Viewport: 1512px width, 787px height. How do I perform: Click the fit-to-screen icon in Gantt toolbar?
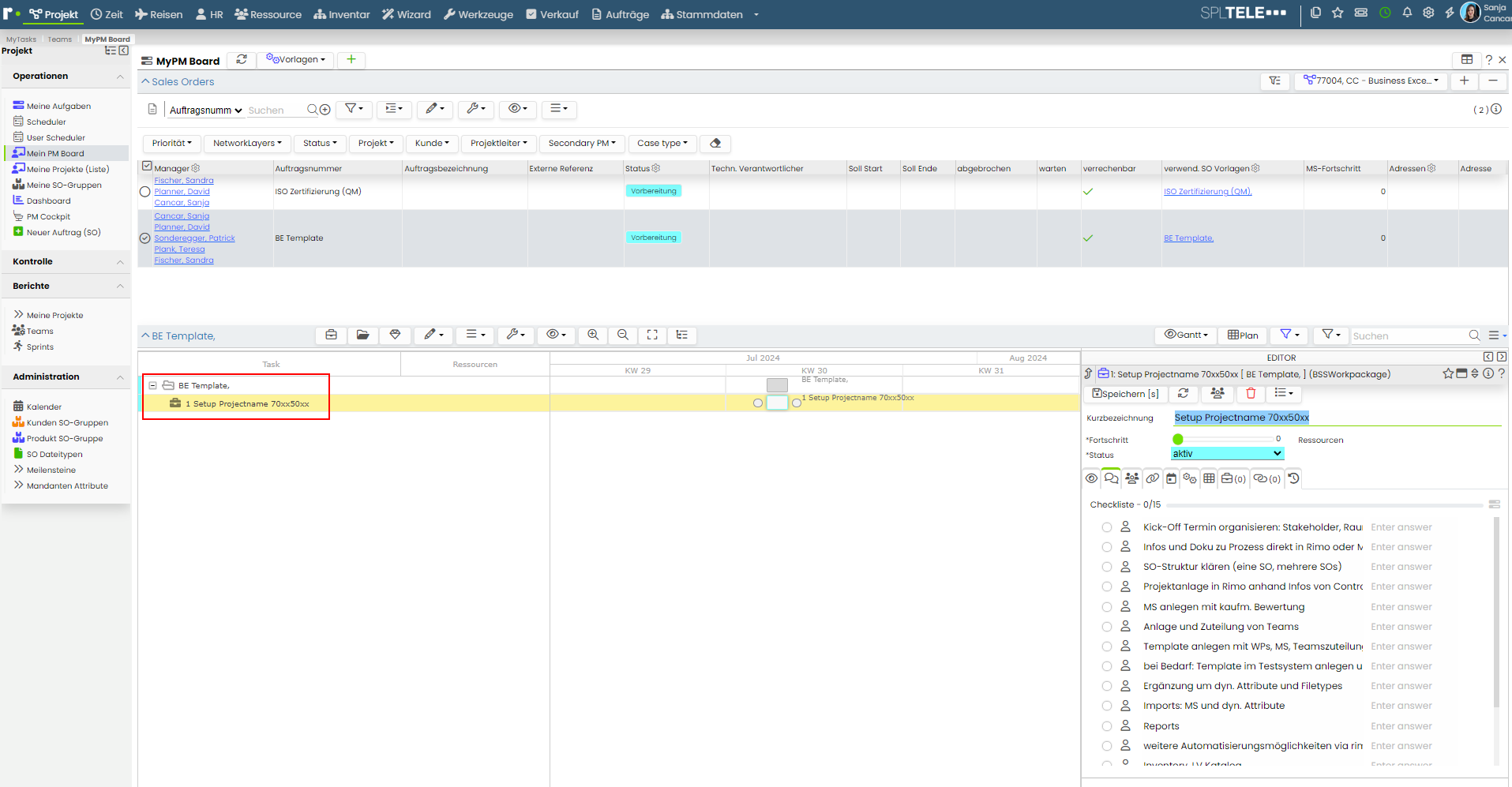[652, 335]
